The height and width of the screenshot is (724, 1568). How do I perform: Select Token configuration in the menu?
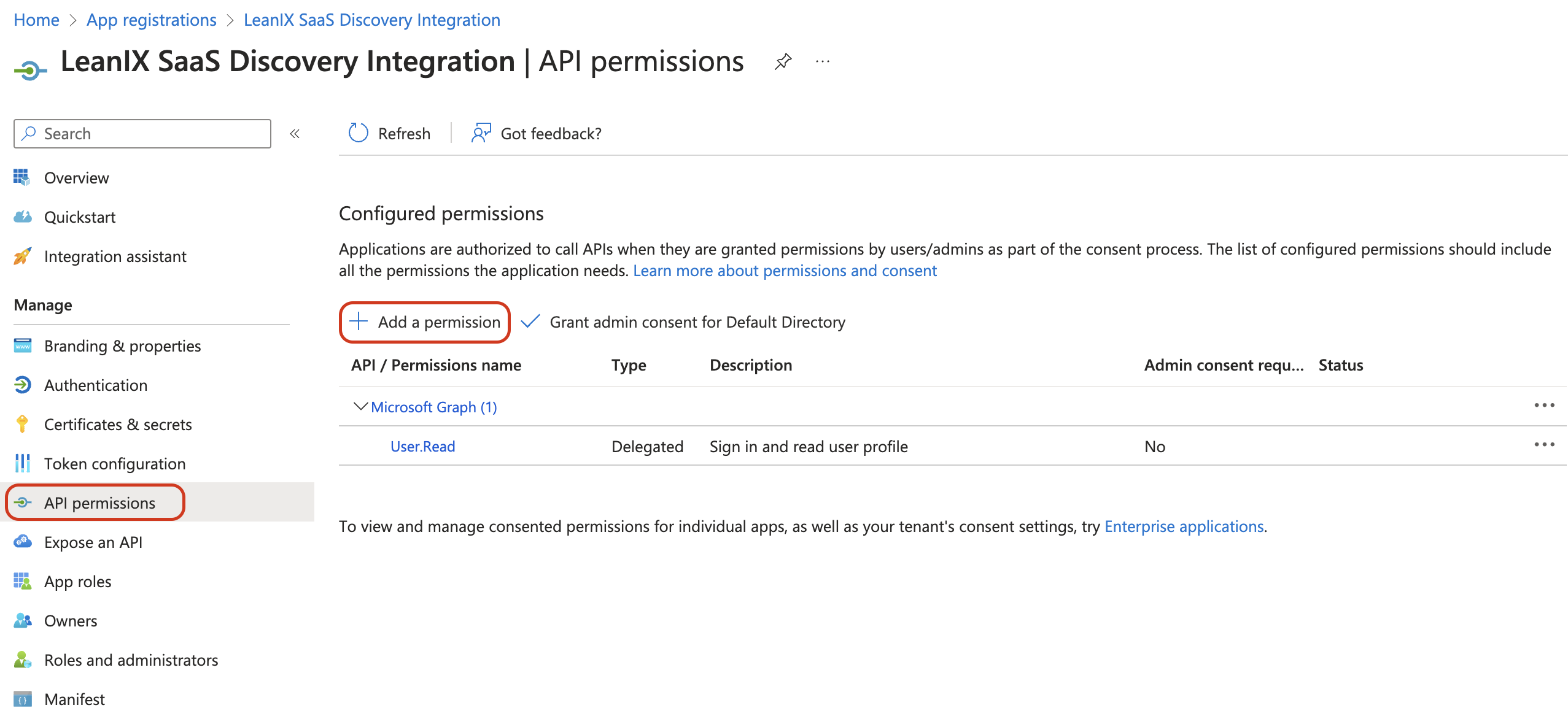click(115, 464)
